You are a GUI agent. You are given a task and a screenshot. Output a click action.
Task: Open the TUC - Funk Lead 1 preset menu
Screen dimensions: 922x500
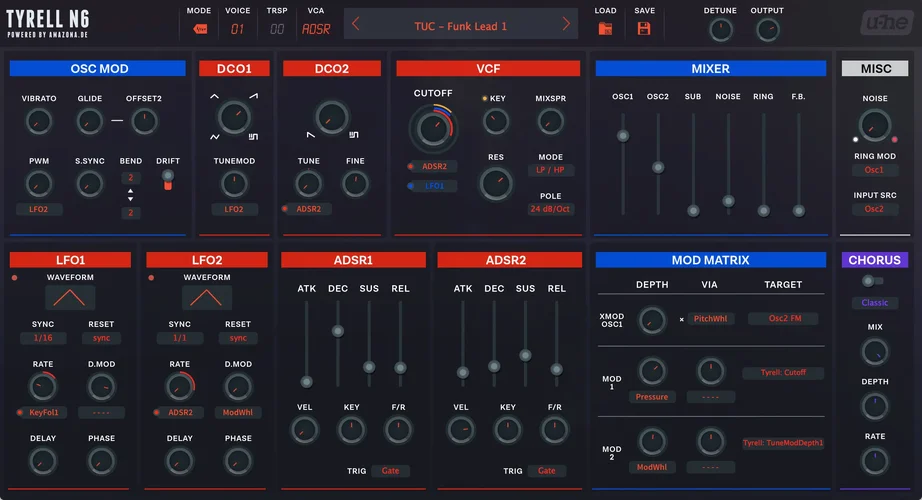[461, 25]
